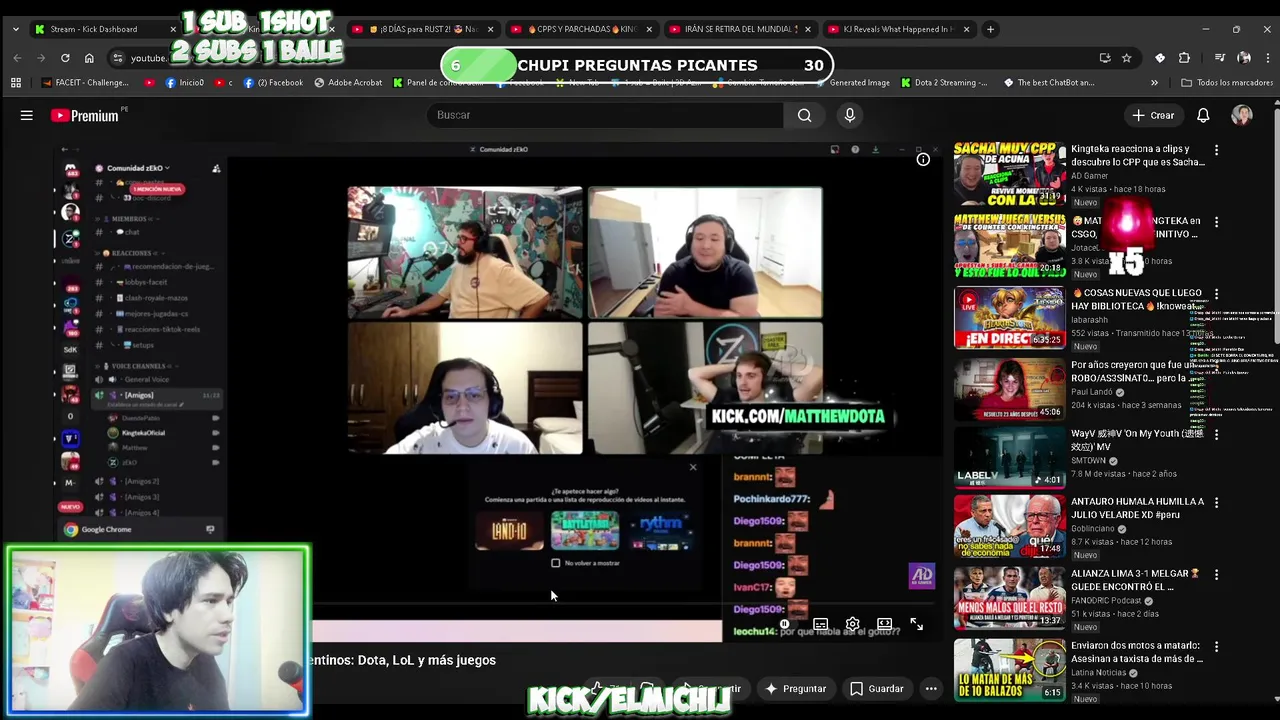Open the Dota 2 Streaming bookmark

pos(944,83)
